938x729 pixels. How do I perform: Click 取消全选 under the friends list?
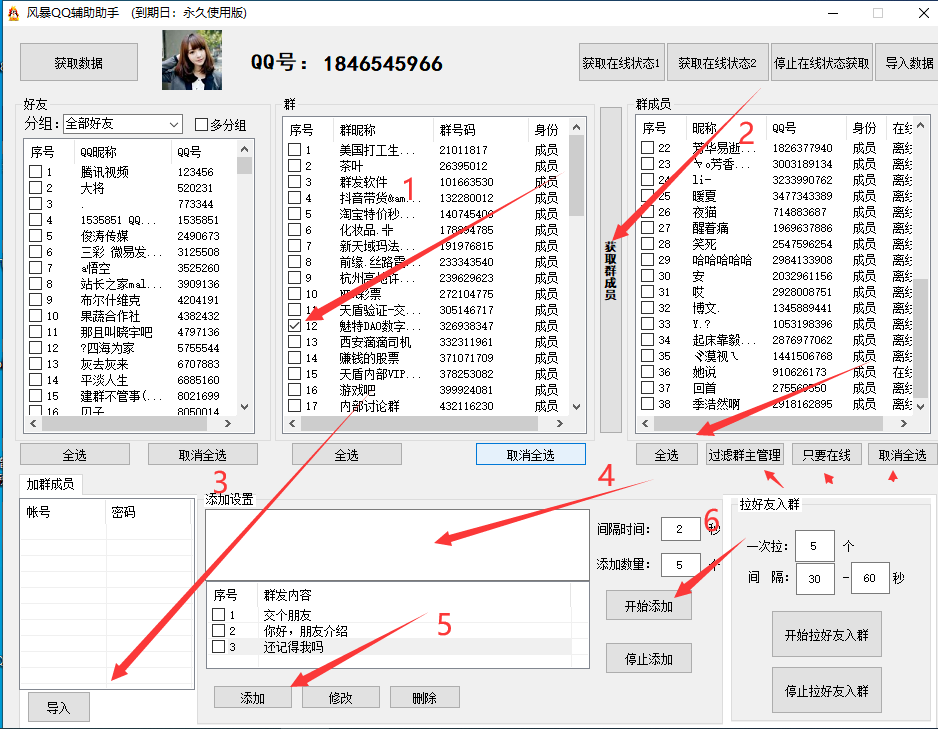pyautogui.click(x=203, y=455)
